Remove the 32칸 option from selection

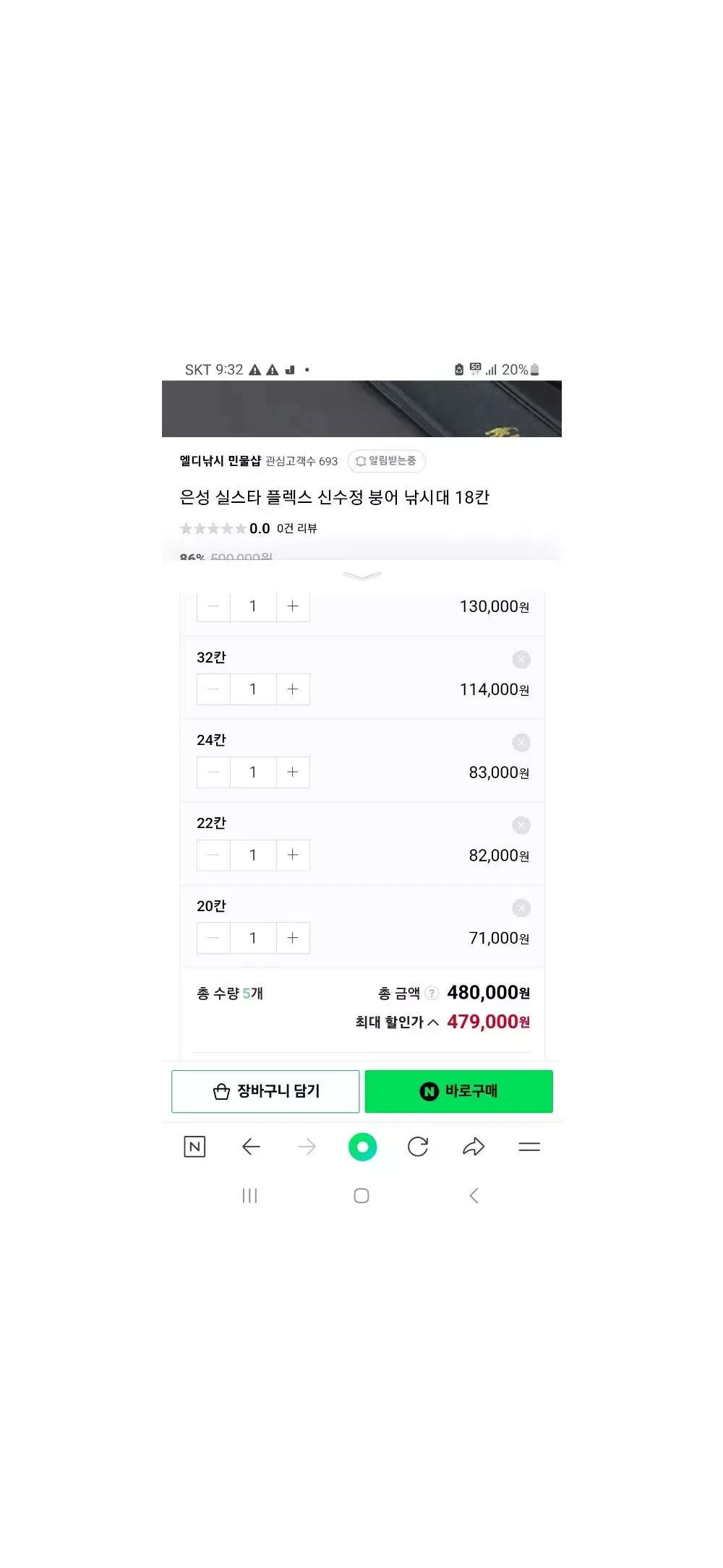pyautogui.click(x=521, y=660)
